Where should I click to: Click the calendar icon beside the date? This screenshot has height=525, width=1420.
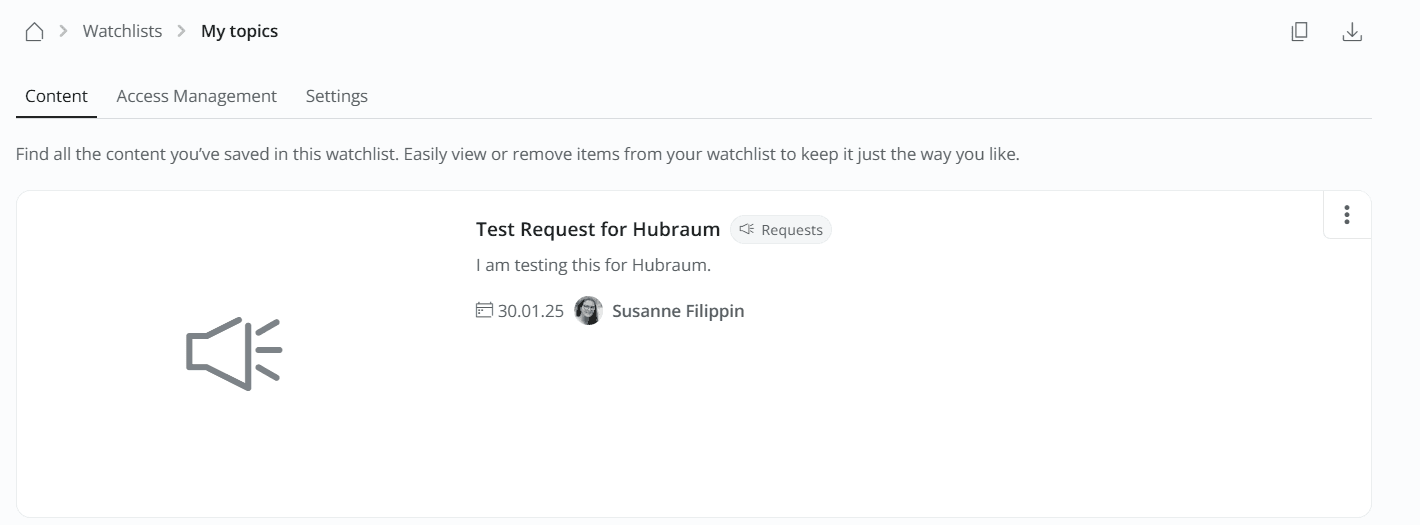[x=484, y=310]
